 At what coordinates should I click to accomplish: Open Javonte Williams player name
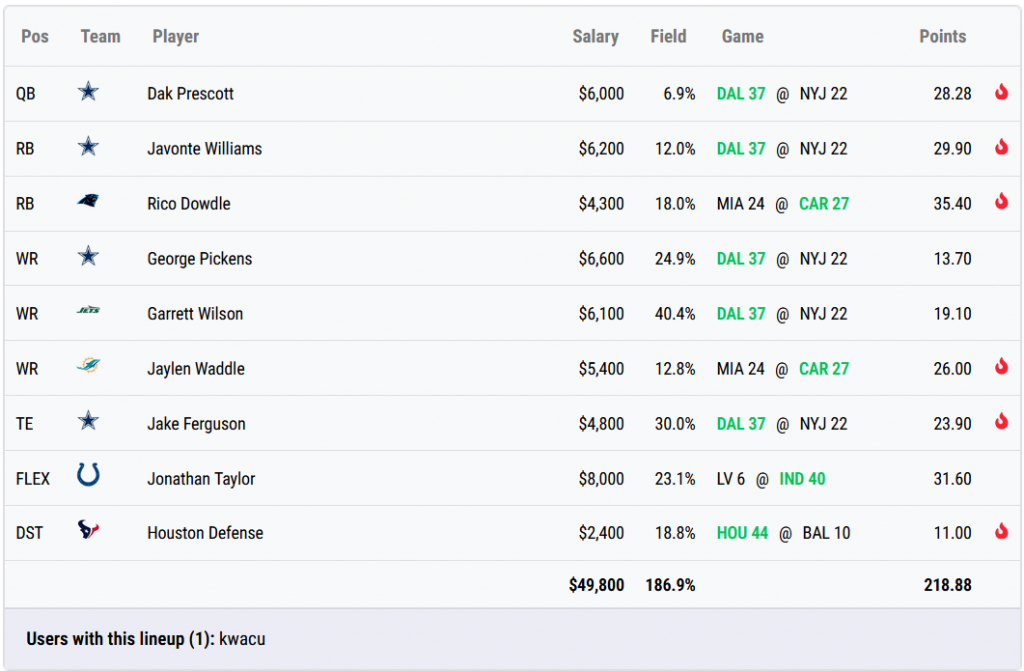(x=204, y=149)
